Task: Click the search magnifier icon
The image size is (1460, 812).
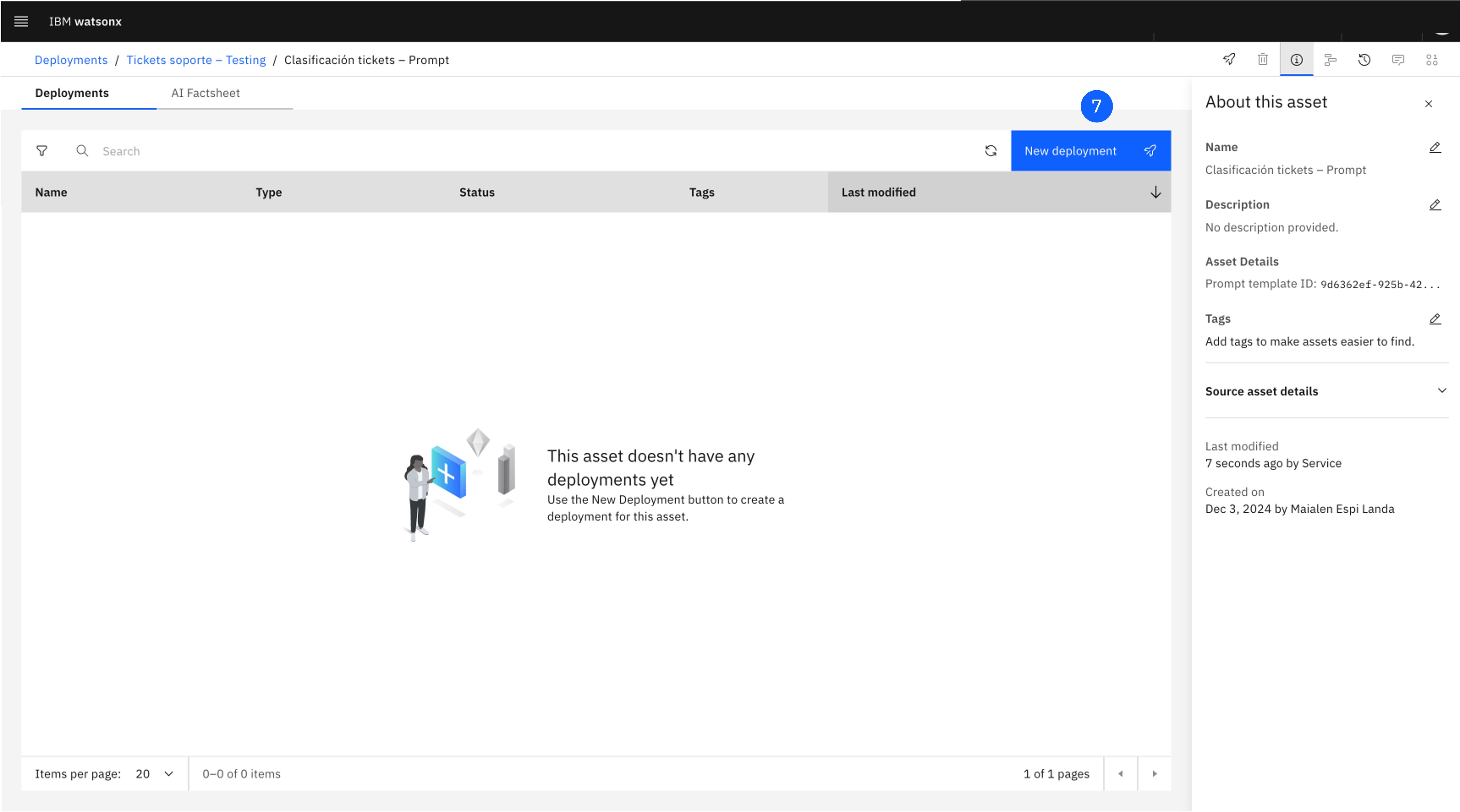Action: tap(82, 151)
